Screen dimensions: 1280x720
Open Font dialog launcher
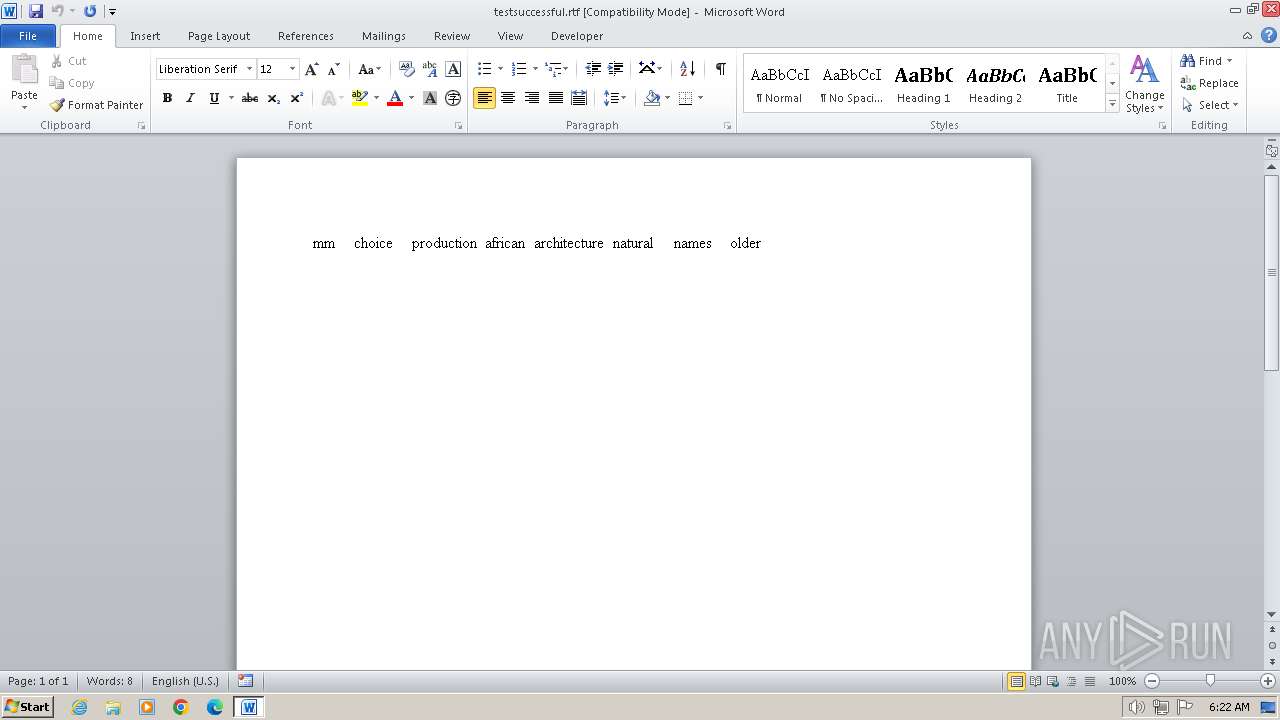458,126
